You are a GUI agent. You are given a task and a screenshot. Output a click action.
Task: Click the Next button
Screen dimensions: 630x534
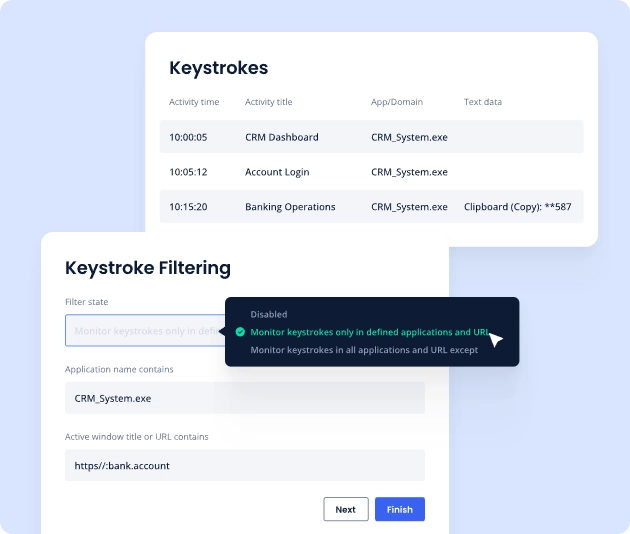click(x=346, y=509)
